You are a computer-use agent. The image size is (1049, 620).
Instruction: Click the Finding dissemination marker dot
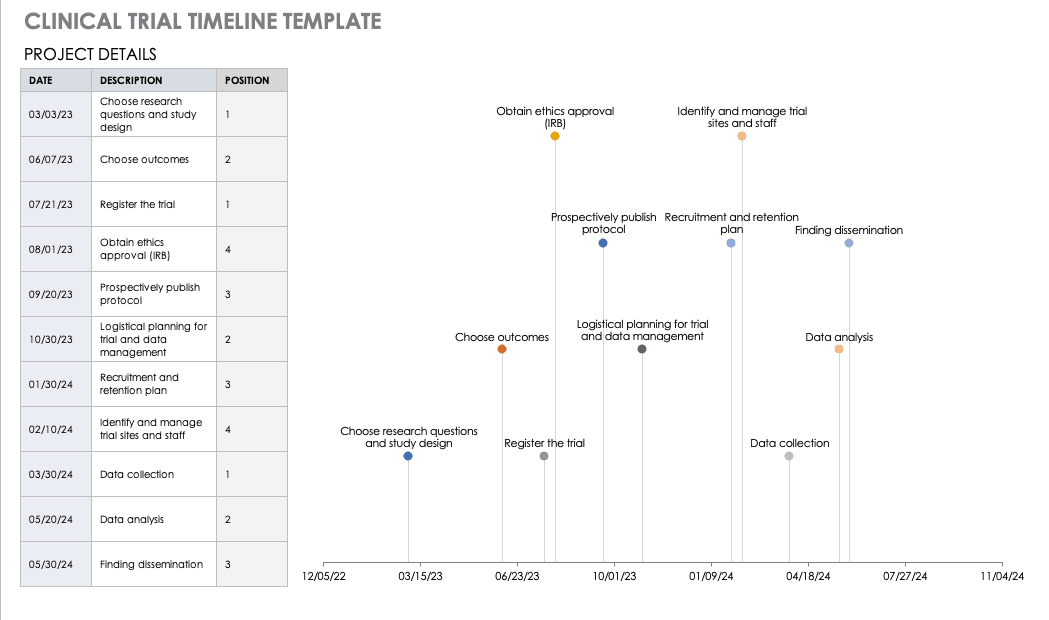849,243
